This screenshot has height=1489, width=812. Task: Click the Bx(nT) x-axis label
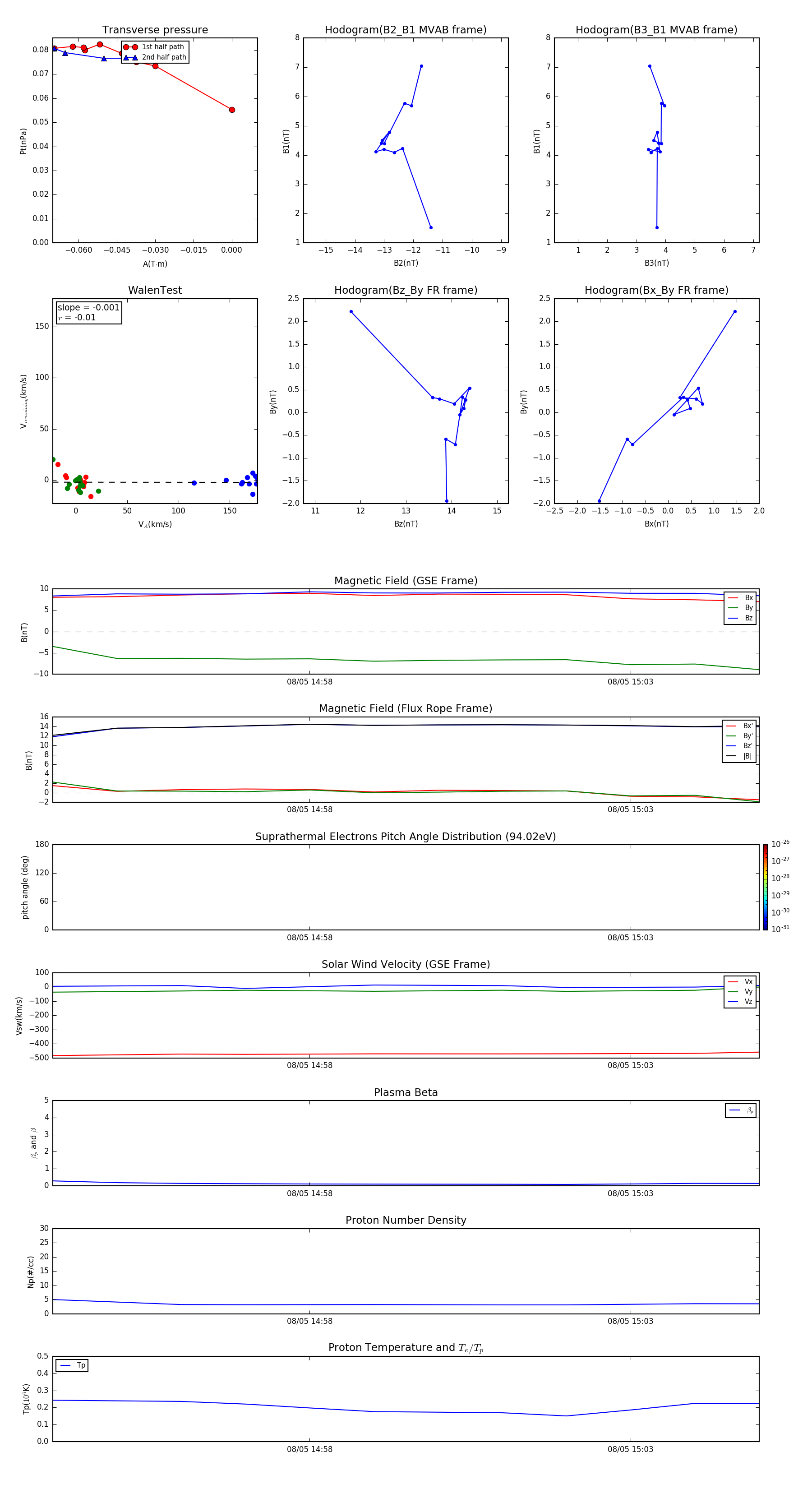click(x=656, y=524)
